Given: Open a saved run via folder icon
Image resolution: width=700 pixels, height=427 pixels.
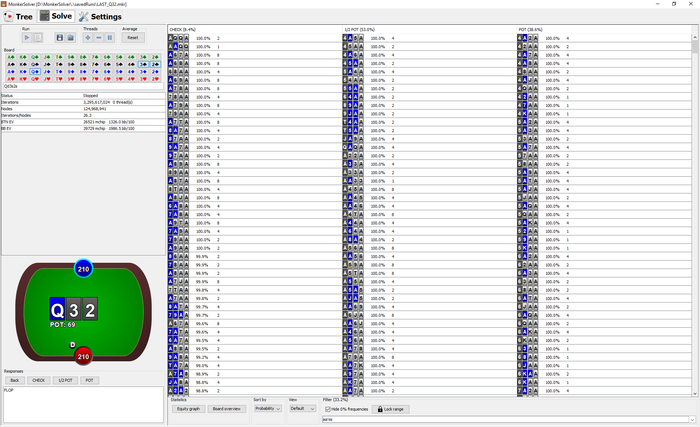Looking at the screenshot, I should coord(71,38).
